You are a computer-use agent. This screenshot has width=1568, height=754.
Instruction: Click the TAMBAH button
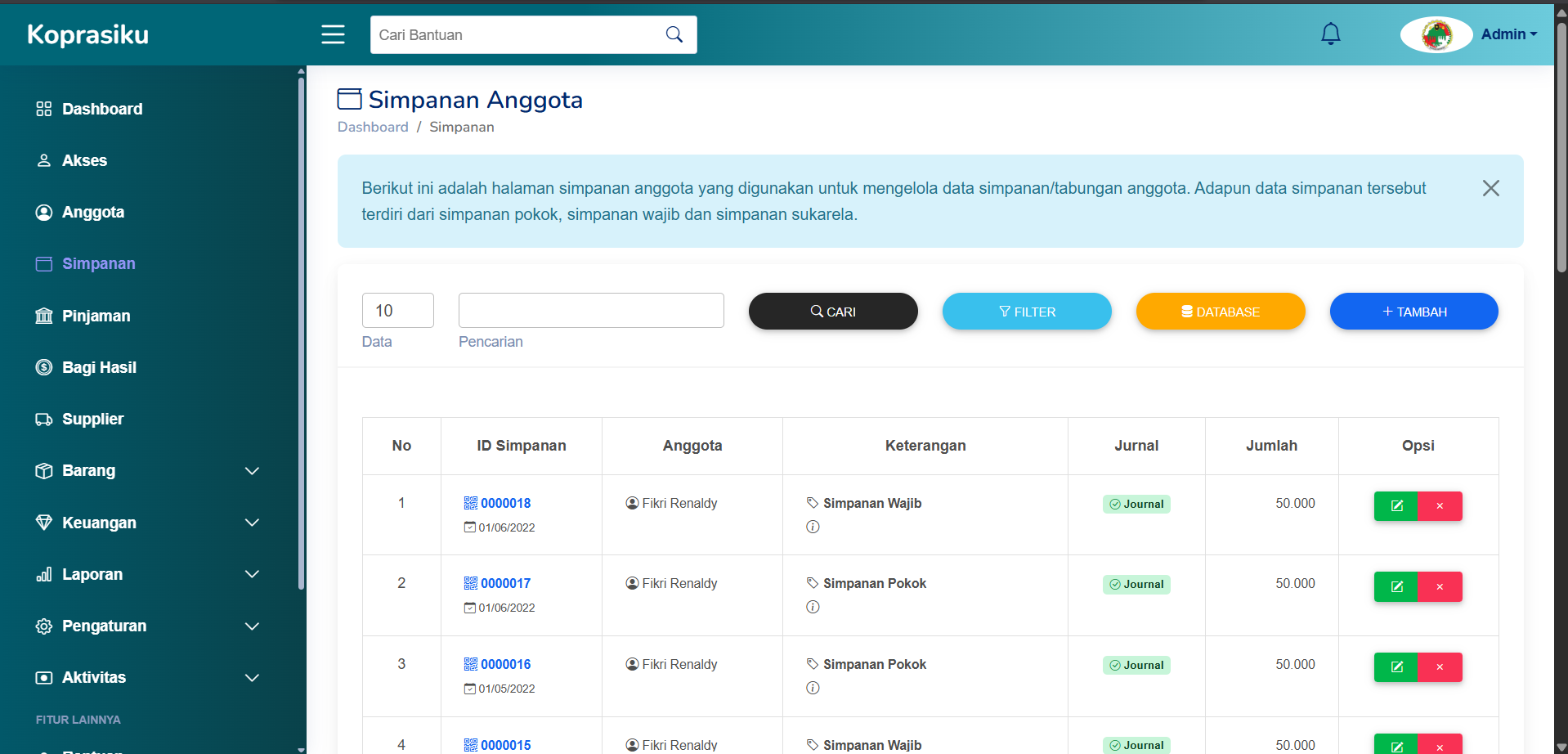tap(1413, 311)
